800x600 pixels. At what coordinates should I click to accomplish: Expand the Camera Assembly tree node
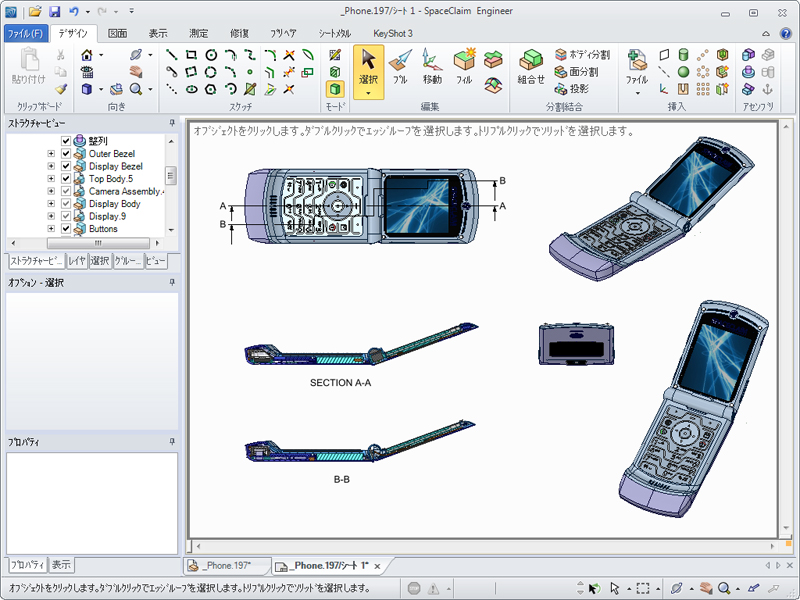51,191
